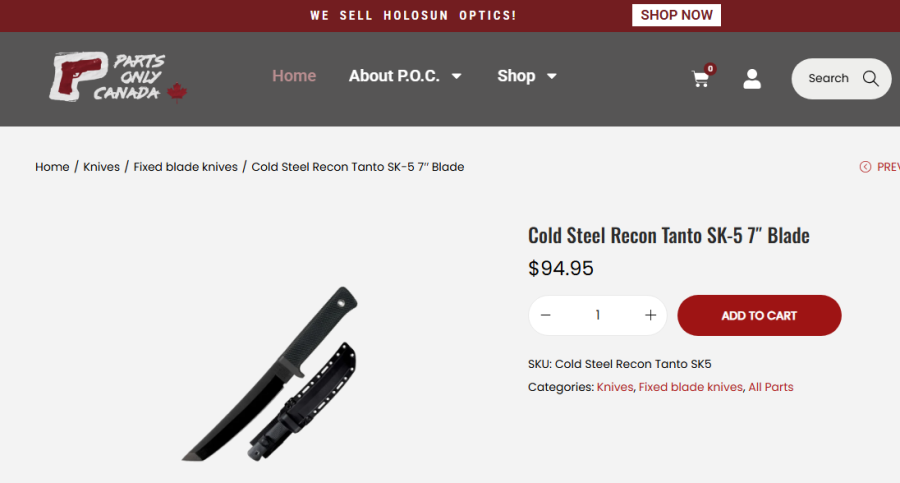The image size is (900, 483).
Task: Click the Parts Only Canada logo
Action: pyautogui.click(x=118, y=78)
